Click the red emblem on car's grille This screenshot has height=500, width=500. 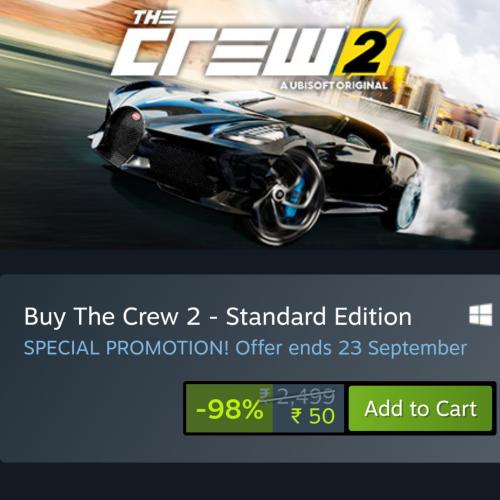point(137,116)
